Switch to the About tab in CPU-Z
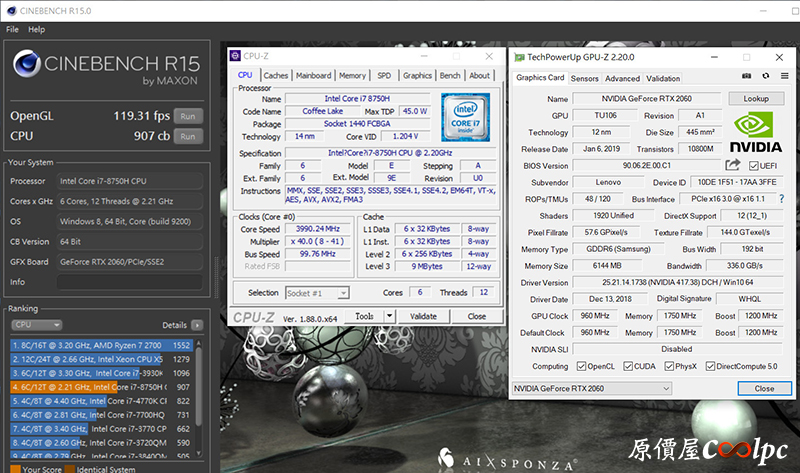The image size is (800, 473). (x=480, y=76)
